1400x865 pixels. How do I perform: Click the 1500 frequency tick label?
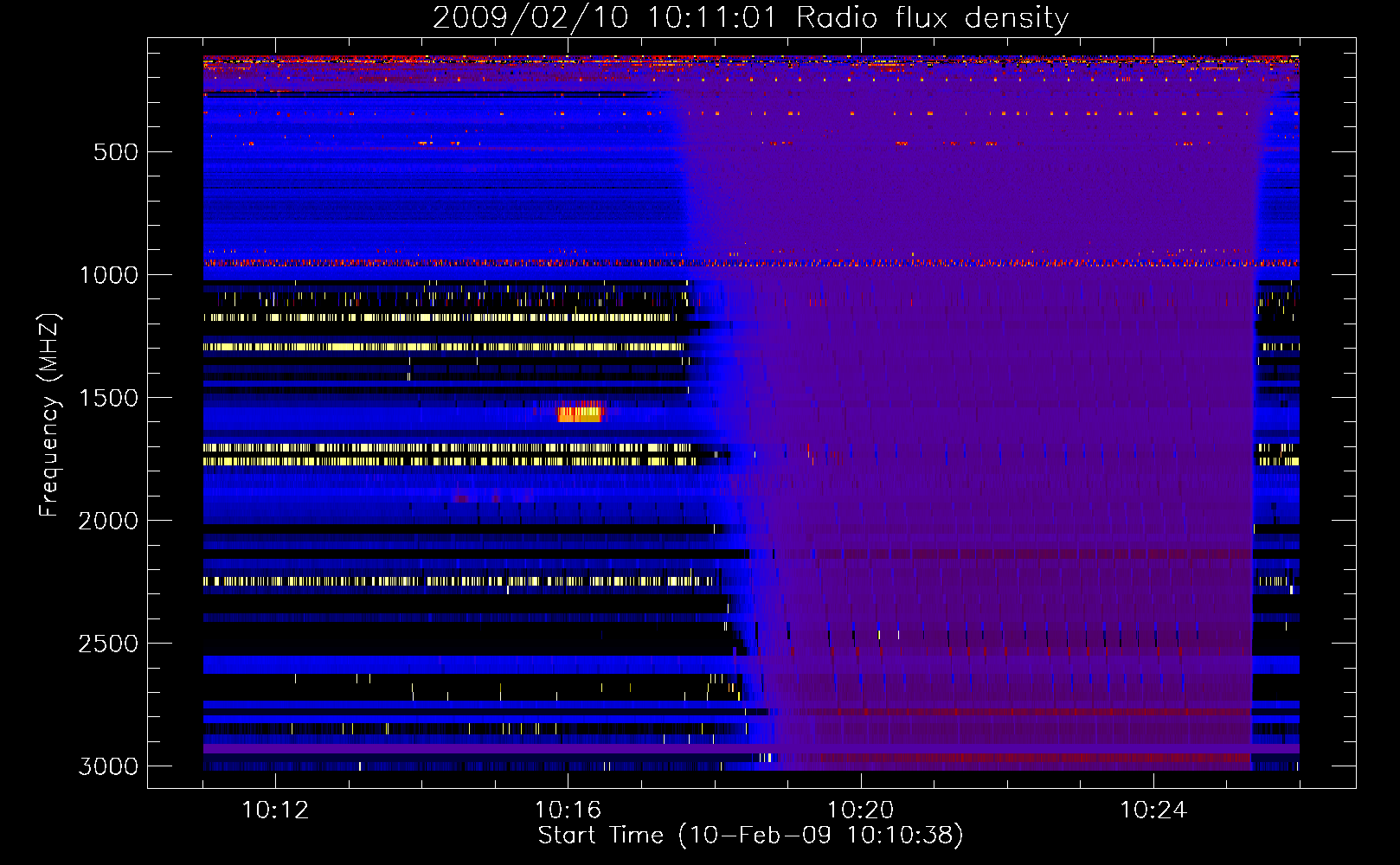[108, 398]
